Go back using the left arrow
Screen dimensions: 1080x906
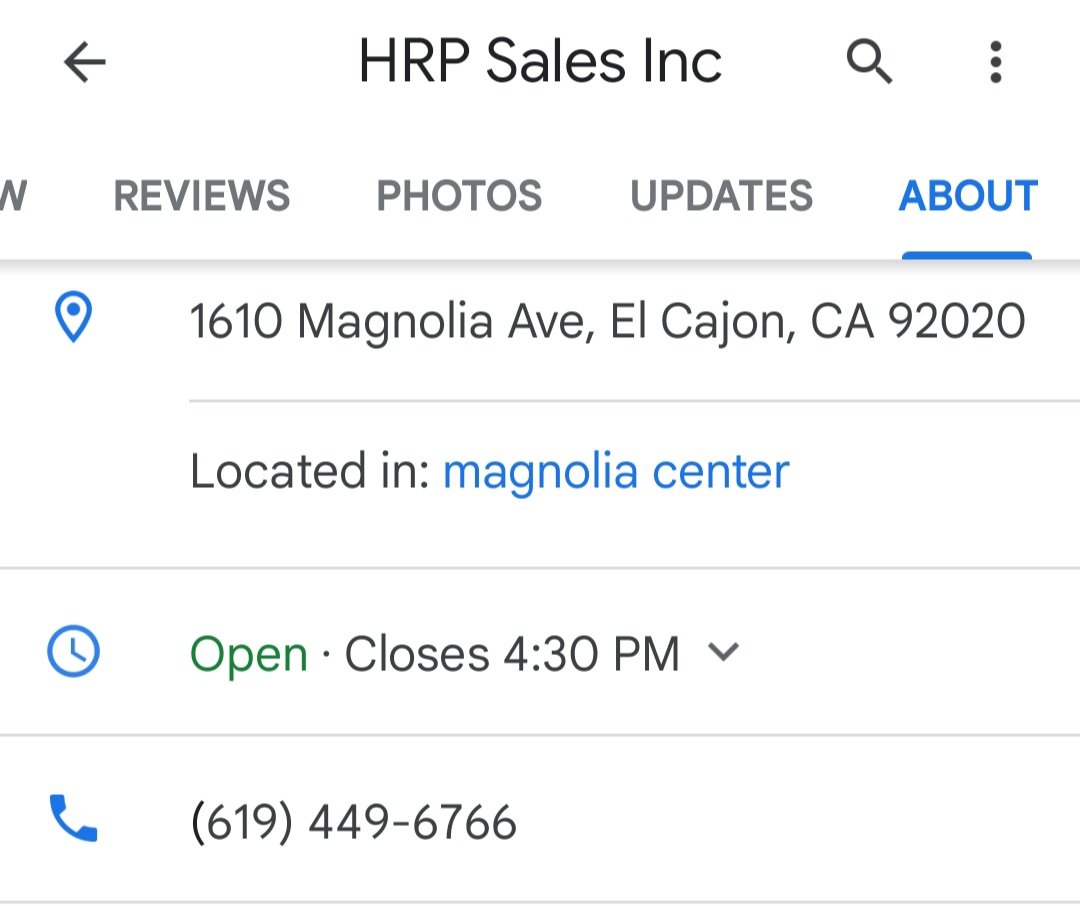coord(85,62)
